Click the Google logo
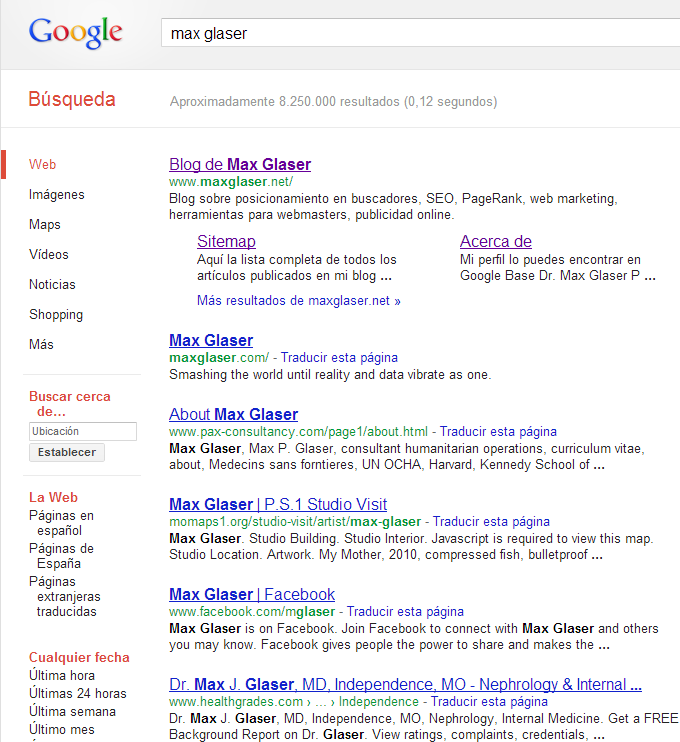The image size is (680, 742). click(x=76, y=33)
